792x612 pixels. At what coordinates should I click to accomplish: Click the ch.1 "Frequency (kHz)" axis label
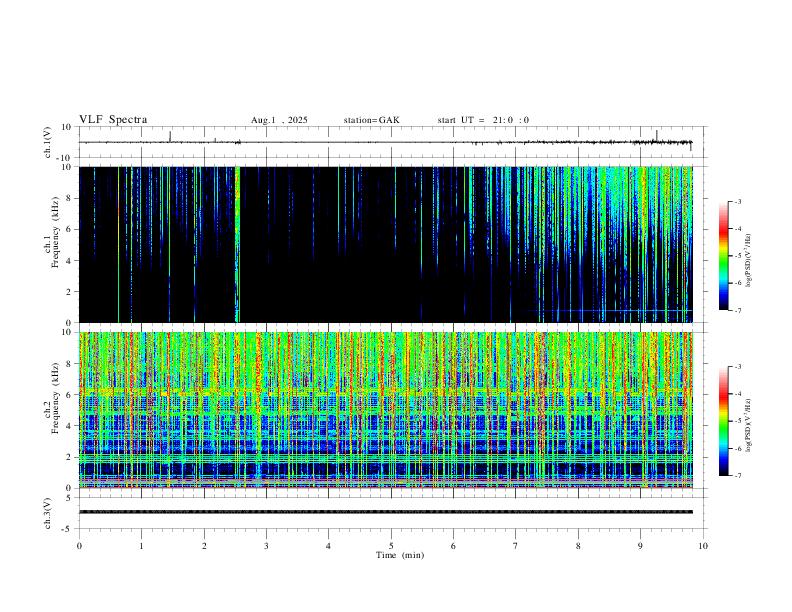tap(55, 232)
